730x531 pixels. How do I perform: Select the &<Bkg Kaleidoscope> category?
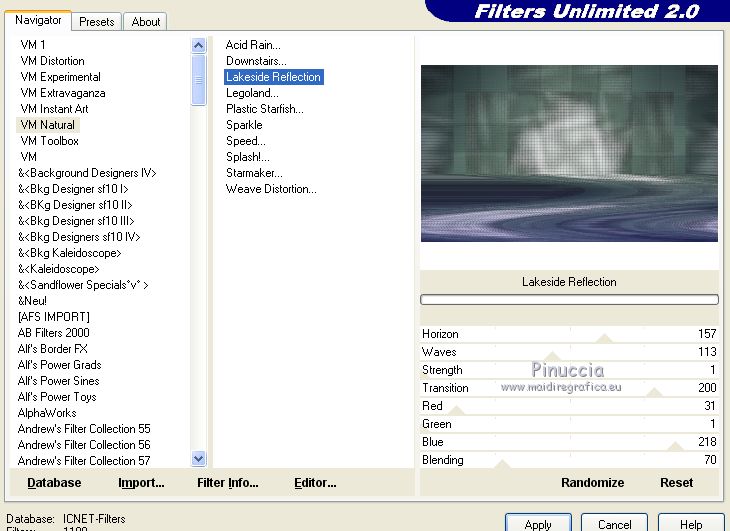pyautogui.click(x=69, y=253)
